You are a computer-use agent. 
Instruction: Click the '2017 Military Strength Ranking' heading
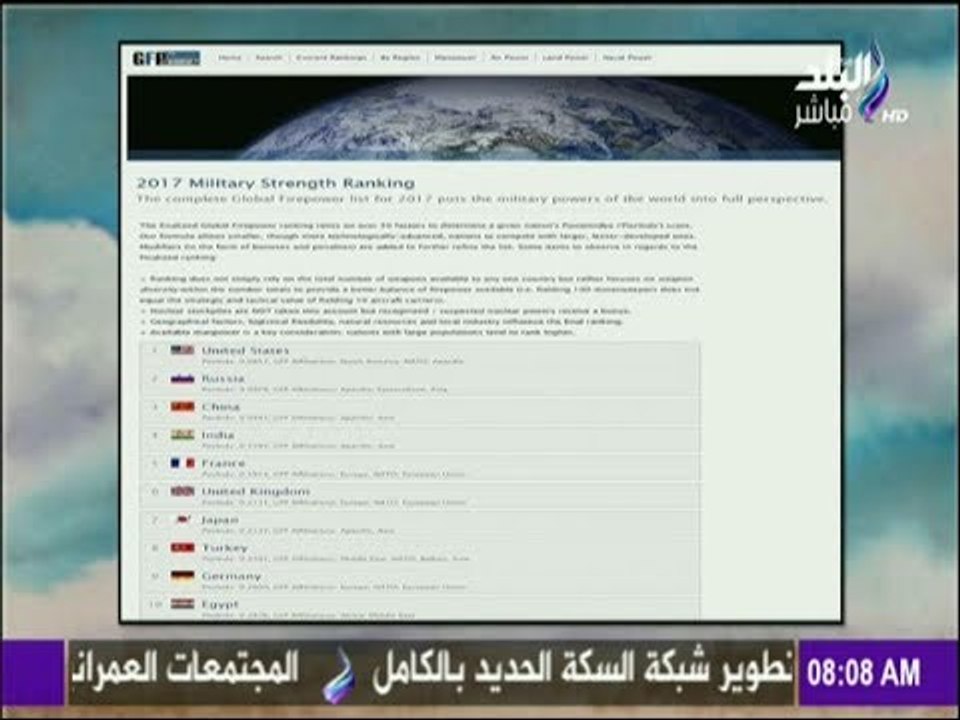(x=276, y=183)
